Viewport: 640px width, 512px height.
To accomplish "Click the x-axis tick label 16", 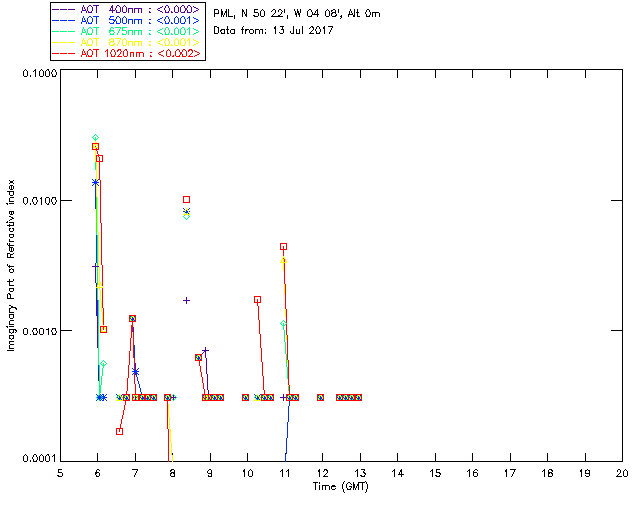I will point(473,473).
